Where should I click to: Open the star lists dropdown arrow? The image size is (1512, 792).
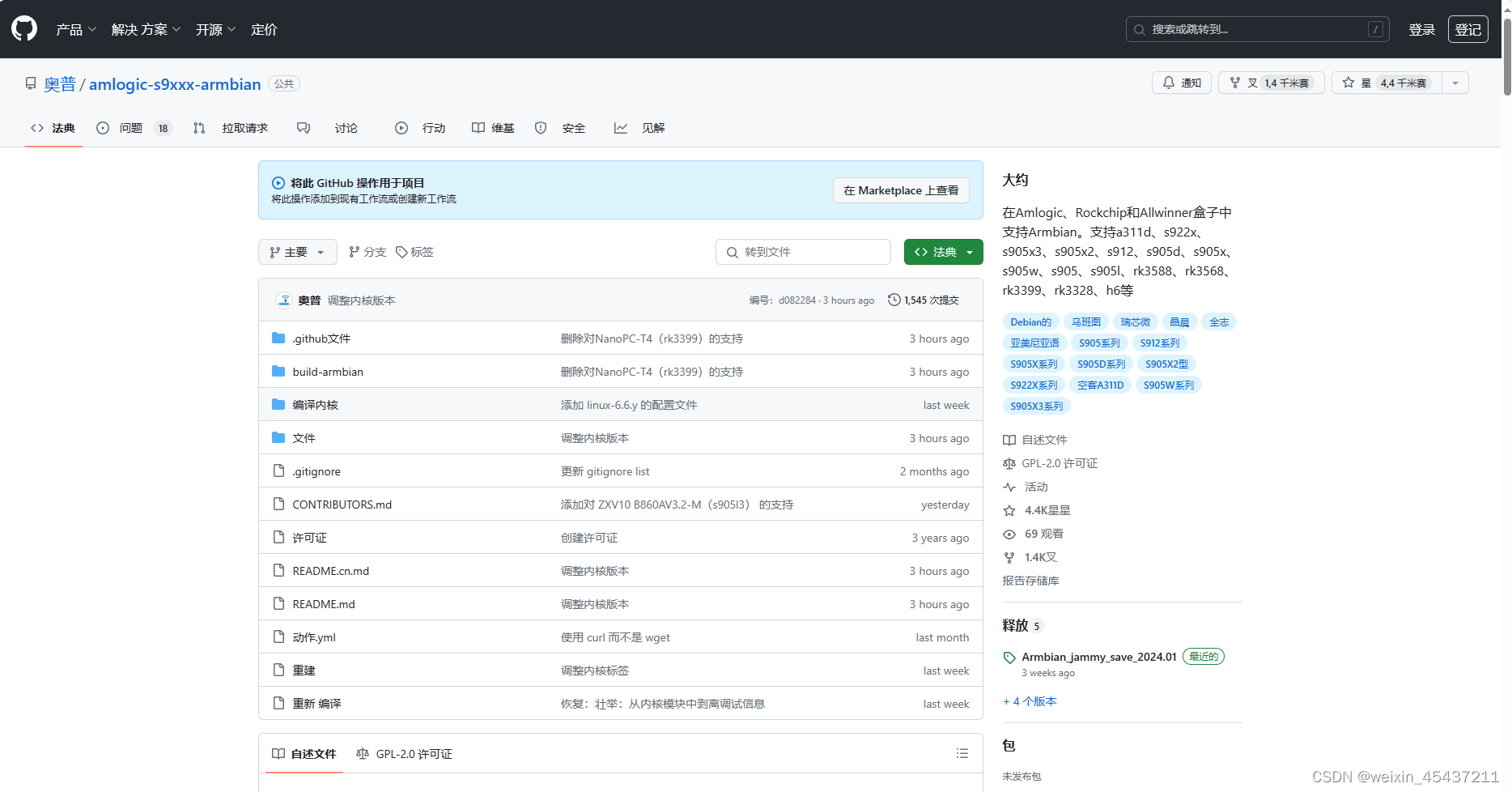pyautogui.click(x=1455, y=83)
